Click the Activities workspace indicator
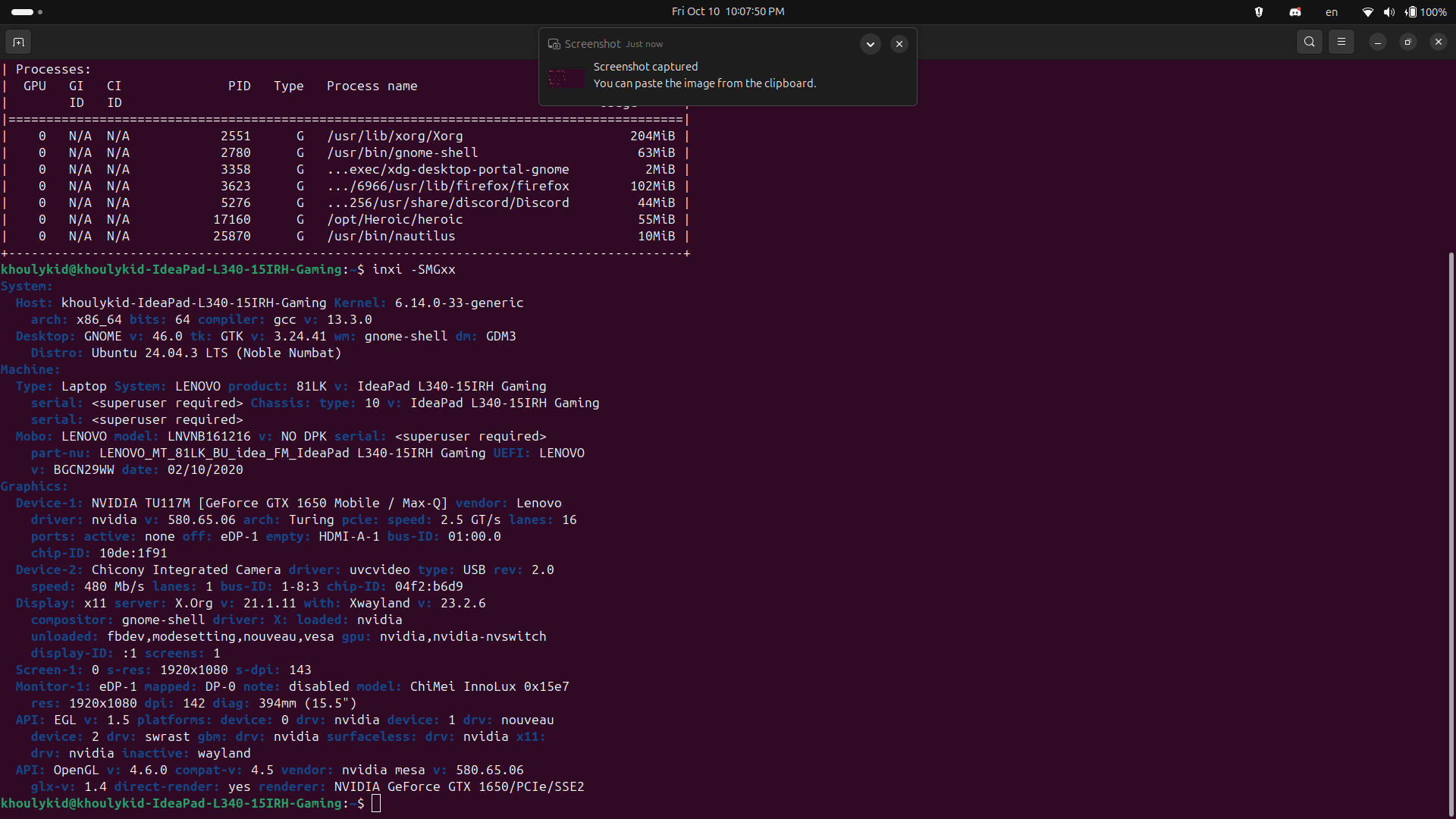This screenshot has height=819, width=1456. click(x=26, y=12)
